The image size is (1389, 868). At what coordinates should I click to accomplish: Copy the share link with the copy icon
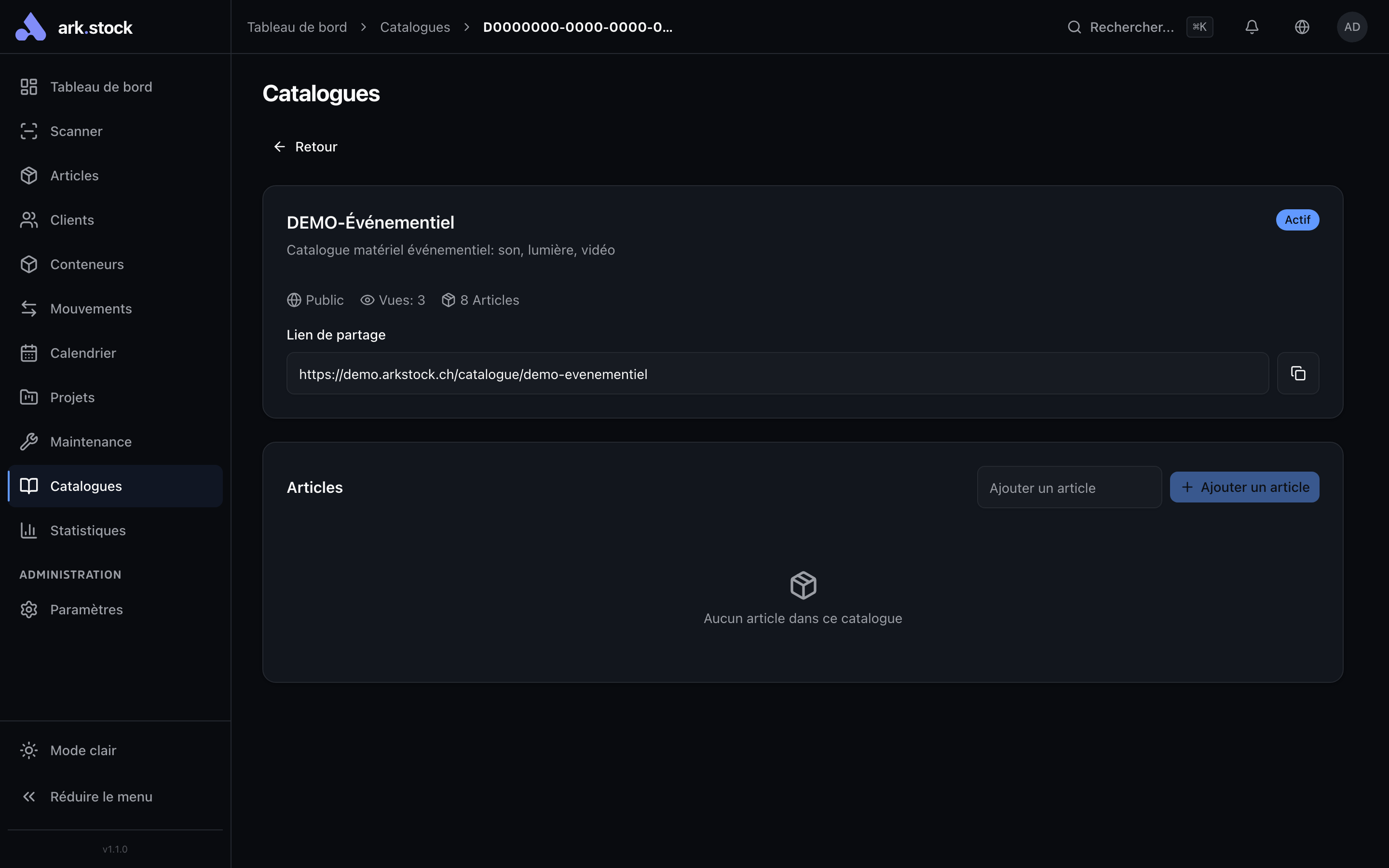pos(1298,373)
